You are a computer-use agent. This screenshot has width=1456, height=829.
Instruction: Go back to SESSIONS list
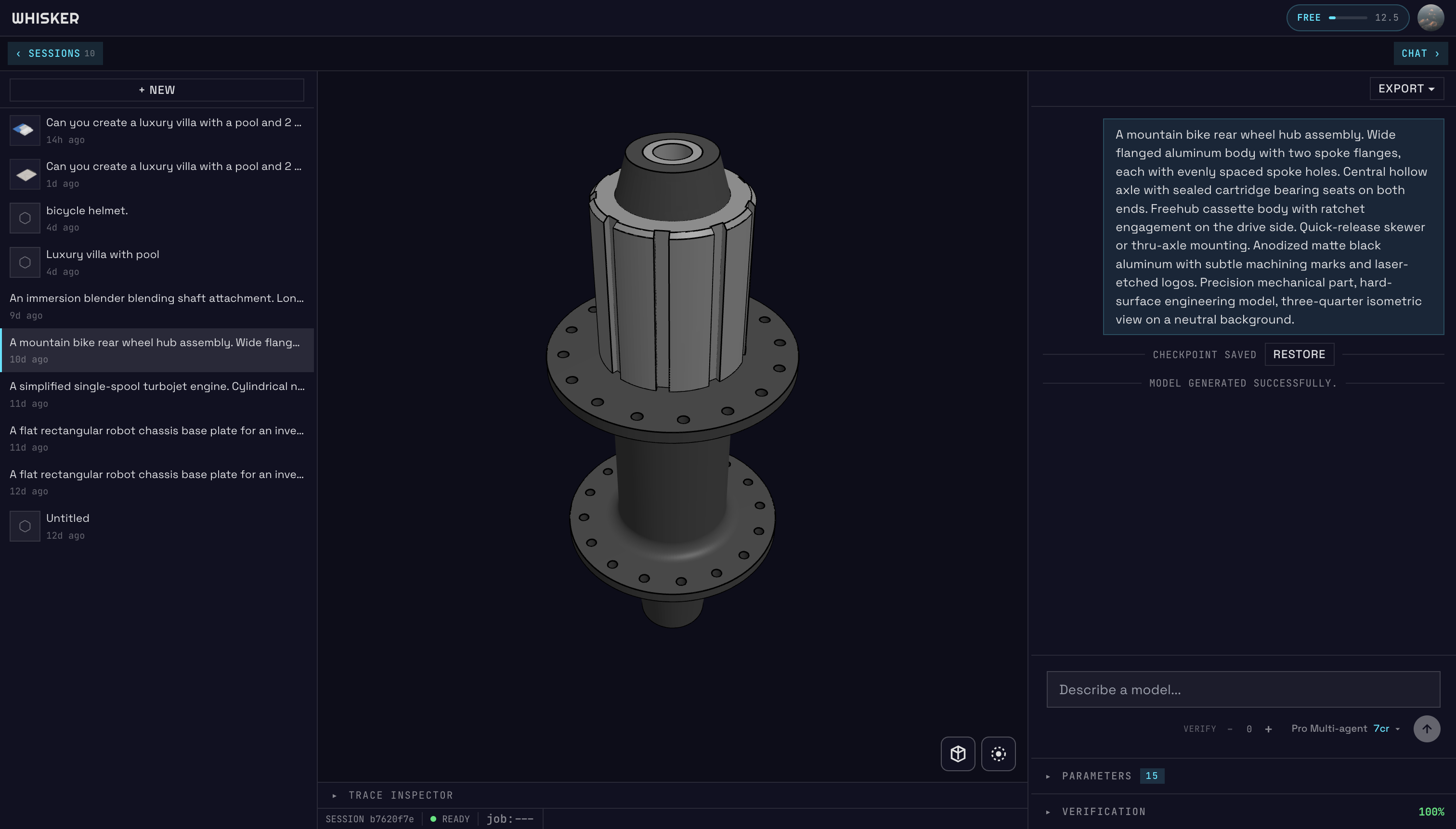tap(55, 53)
